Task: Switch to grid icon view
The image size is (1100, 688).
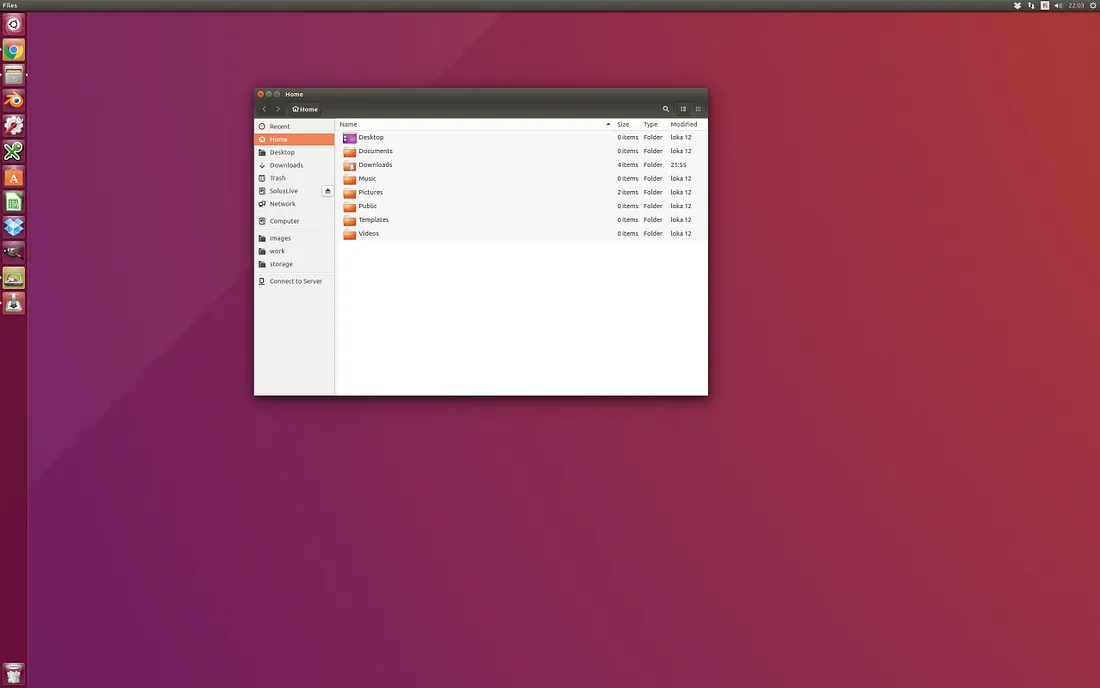Action: pos(698,109)
